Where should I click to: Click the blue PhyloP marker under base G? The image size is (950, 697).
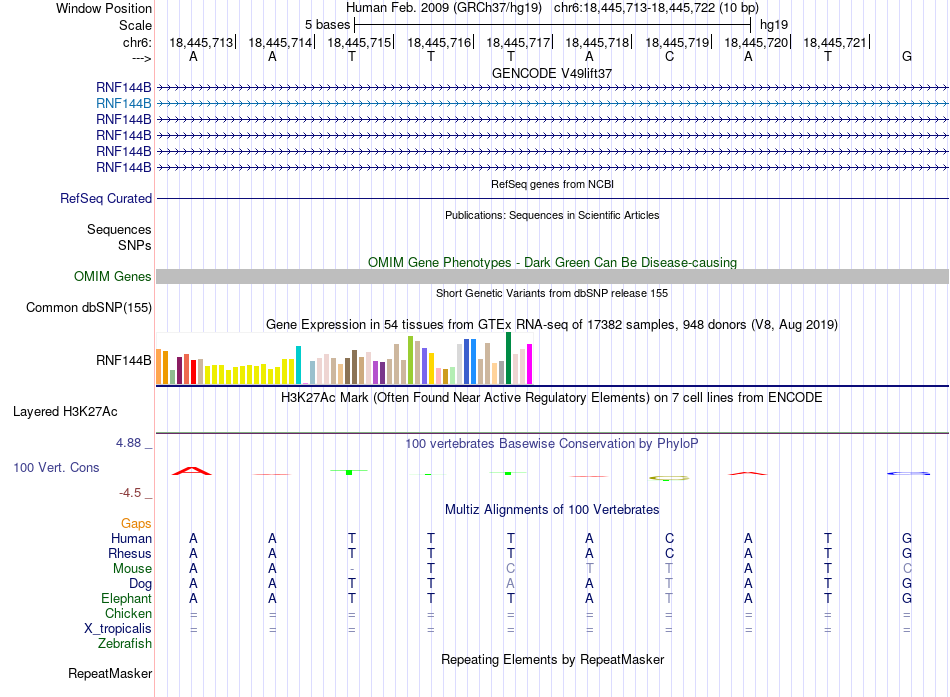click(908, 473)
